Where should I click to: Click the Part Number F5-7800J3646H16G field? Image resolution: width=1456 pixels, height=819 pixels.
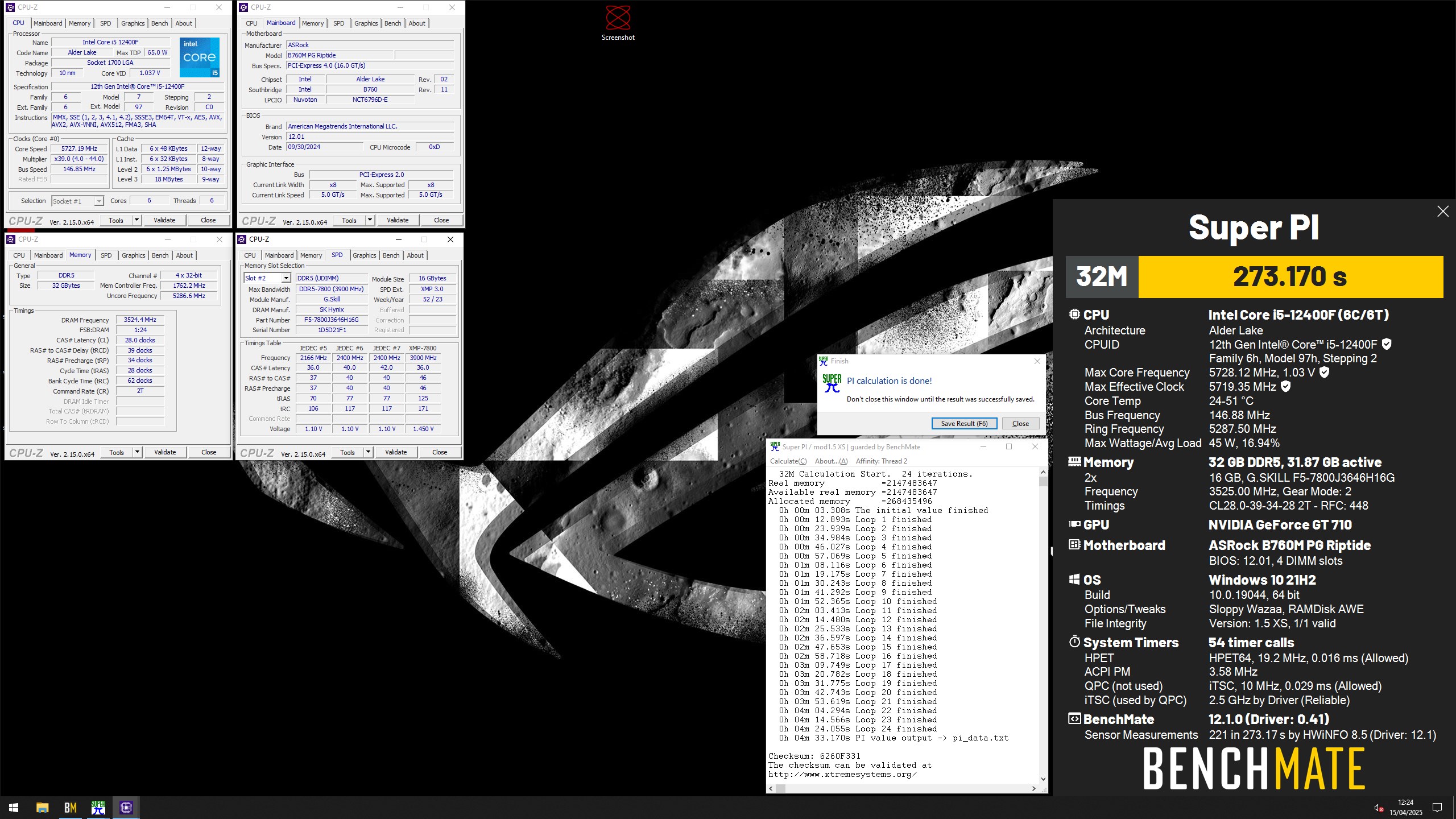(330, 320)
